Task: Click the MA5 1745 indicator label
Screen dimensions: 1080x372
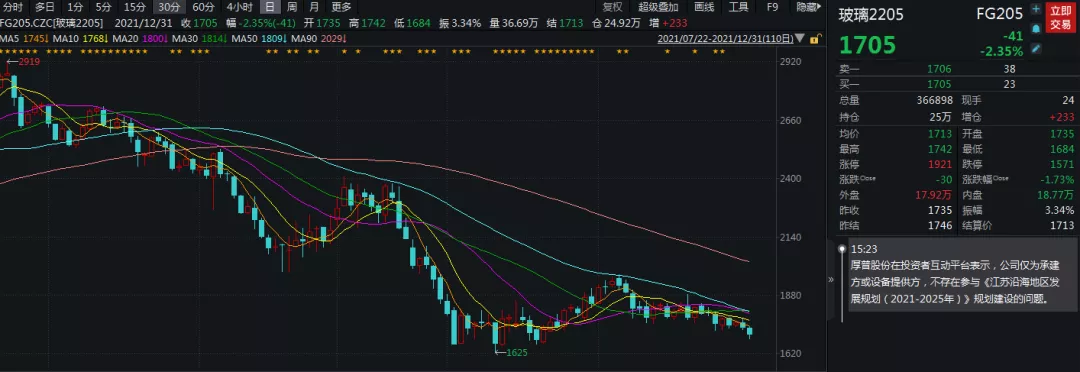Action: coord(24,39)
